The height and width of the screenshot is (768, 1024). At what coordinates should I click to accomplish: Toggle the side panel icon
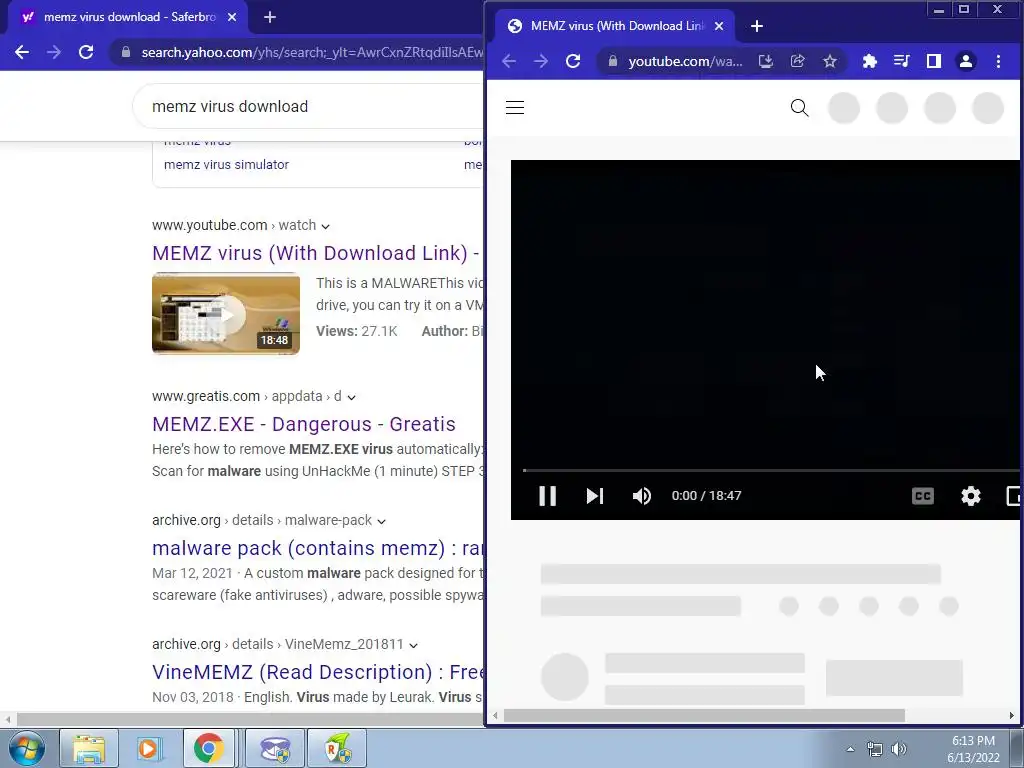pyautogui.click(x=934, y=61)
